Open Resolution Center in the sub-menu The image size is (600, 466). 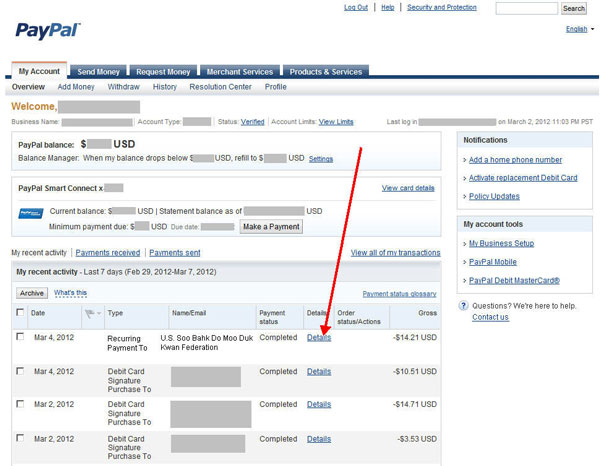click(220, 87)
